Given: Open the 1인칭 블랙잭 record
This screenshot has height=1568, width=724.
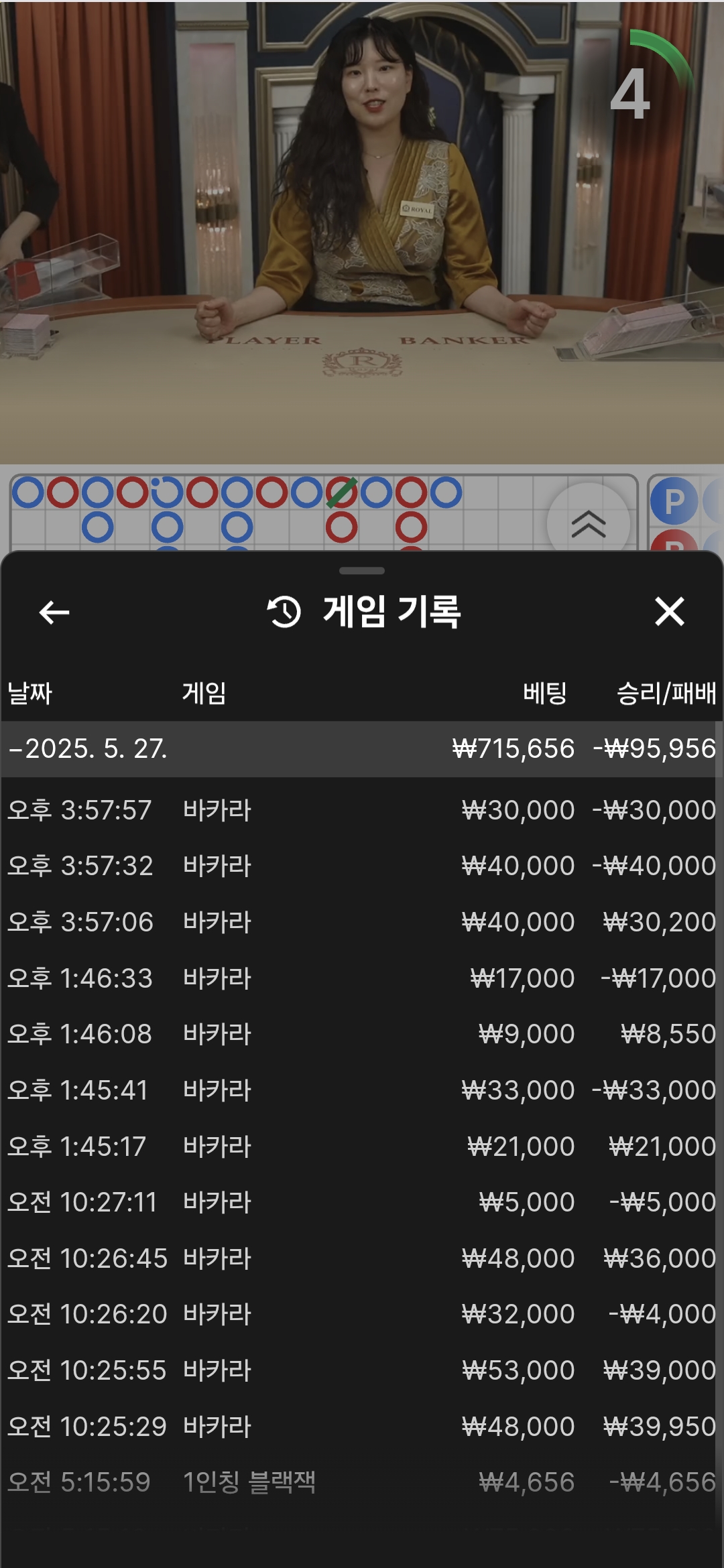Looking at the screenshot, I should (x=362, y=1482).
